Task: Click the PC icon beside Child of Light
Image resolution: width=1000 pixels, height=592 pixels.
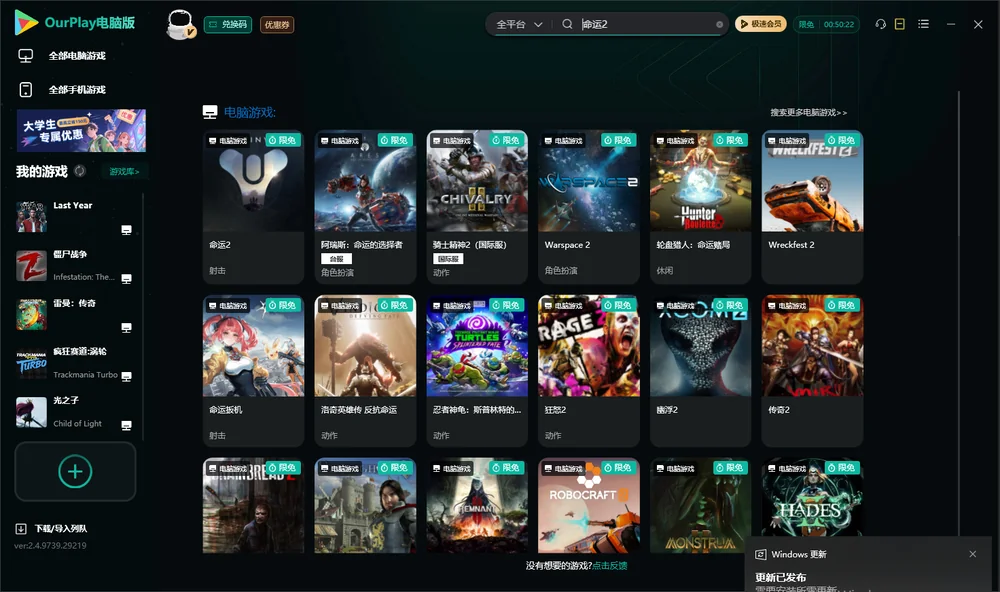Action: tap(126, 426)
